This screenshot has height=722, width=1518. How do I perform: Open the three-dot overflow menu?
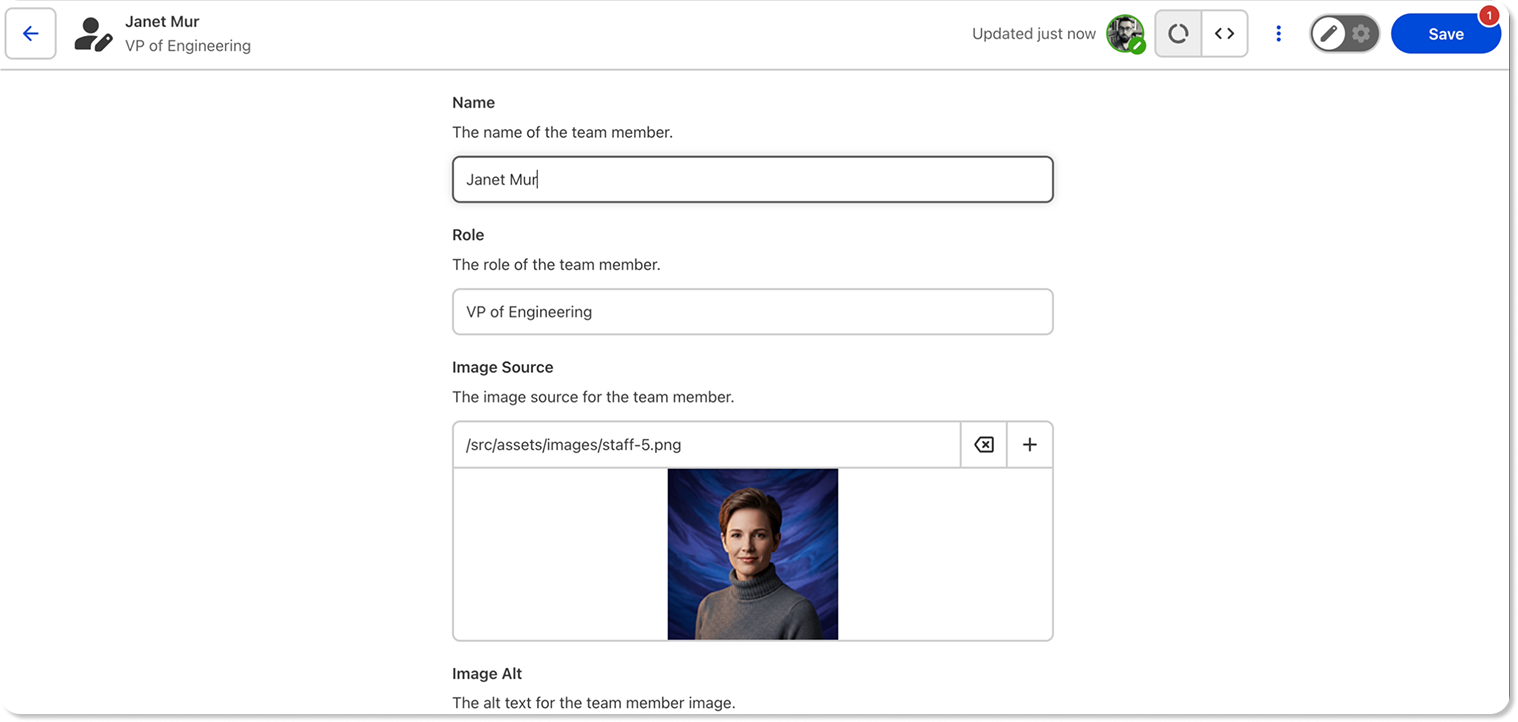(x=1278, y=33)
